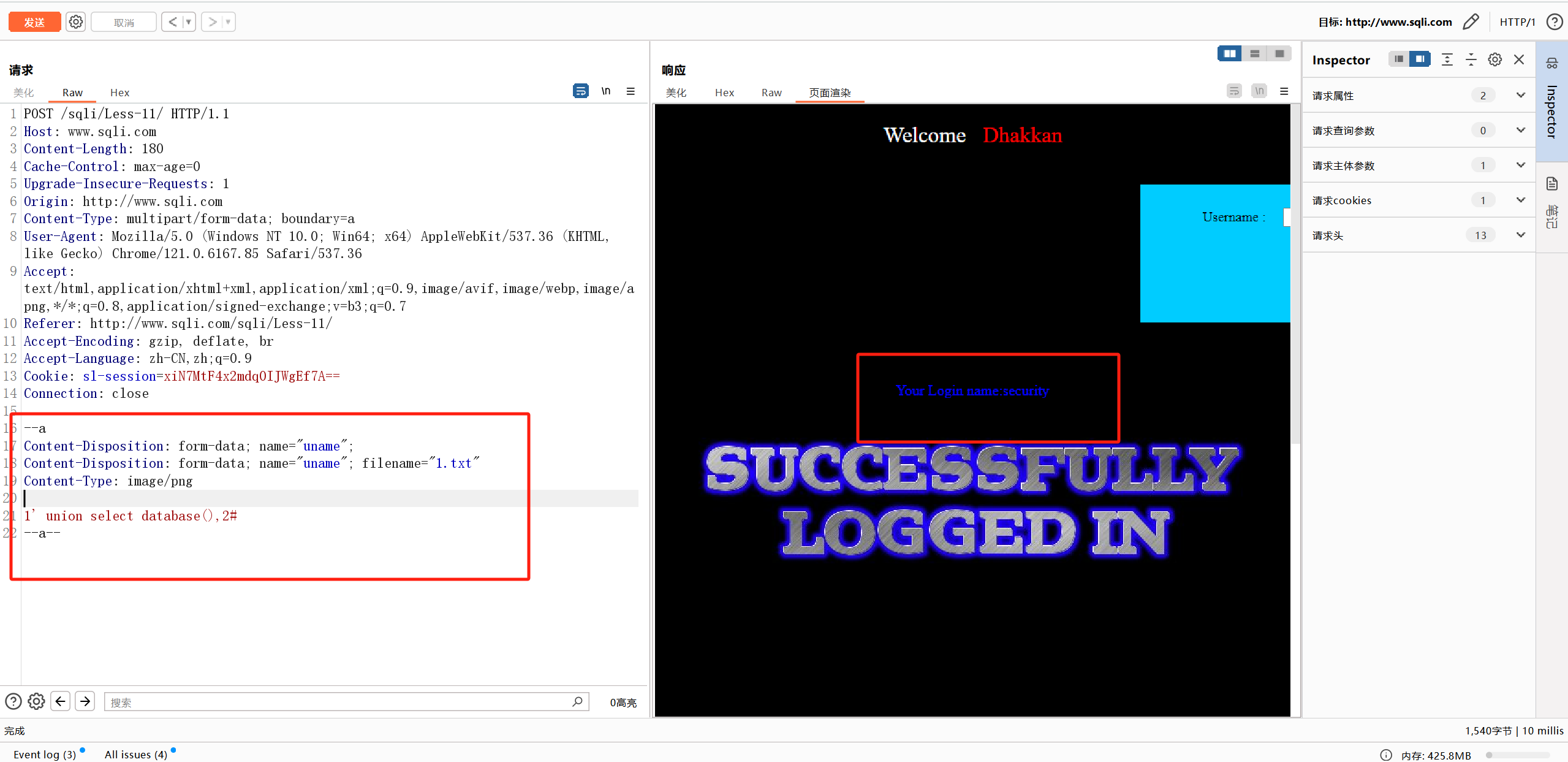The image size is (1568, 762).
Task: Click search settings gear at bottom
Action: tap(36, 701)
